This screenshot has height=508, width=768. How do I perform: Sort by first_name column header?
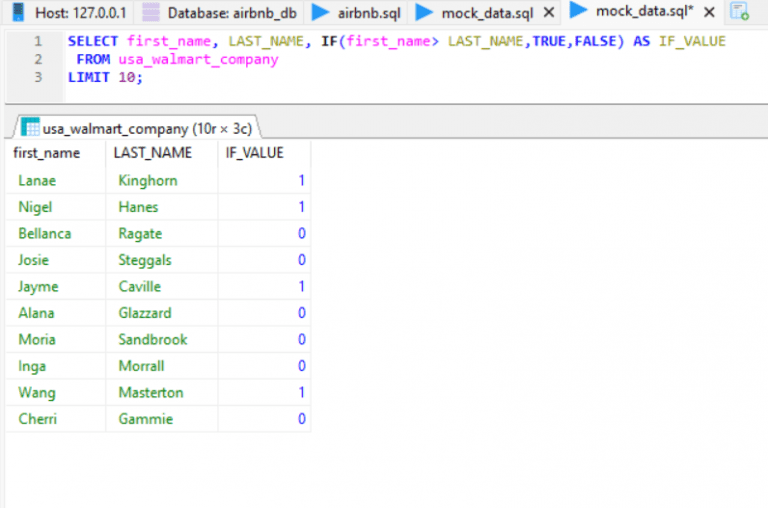55,153
